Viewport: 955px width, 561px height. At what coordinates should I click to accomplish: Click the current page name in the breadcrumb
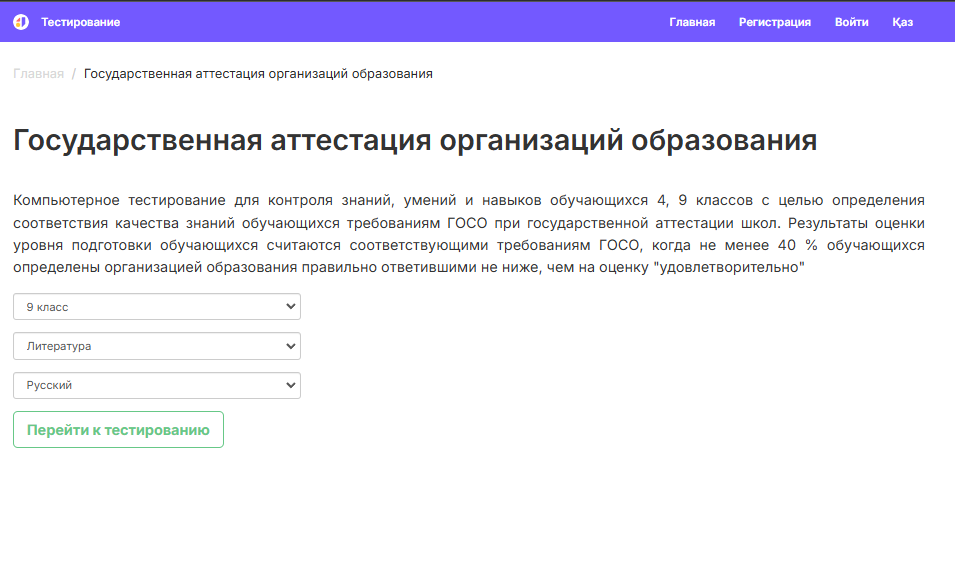click(x=258, y=74)
